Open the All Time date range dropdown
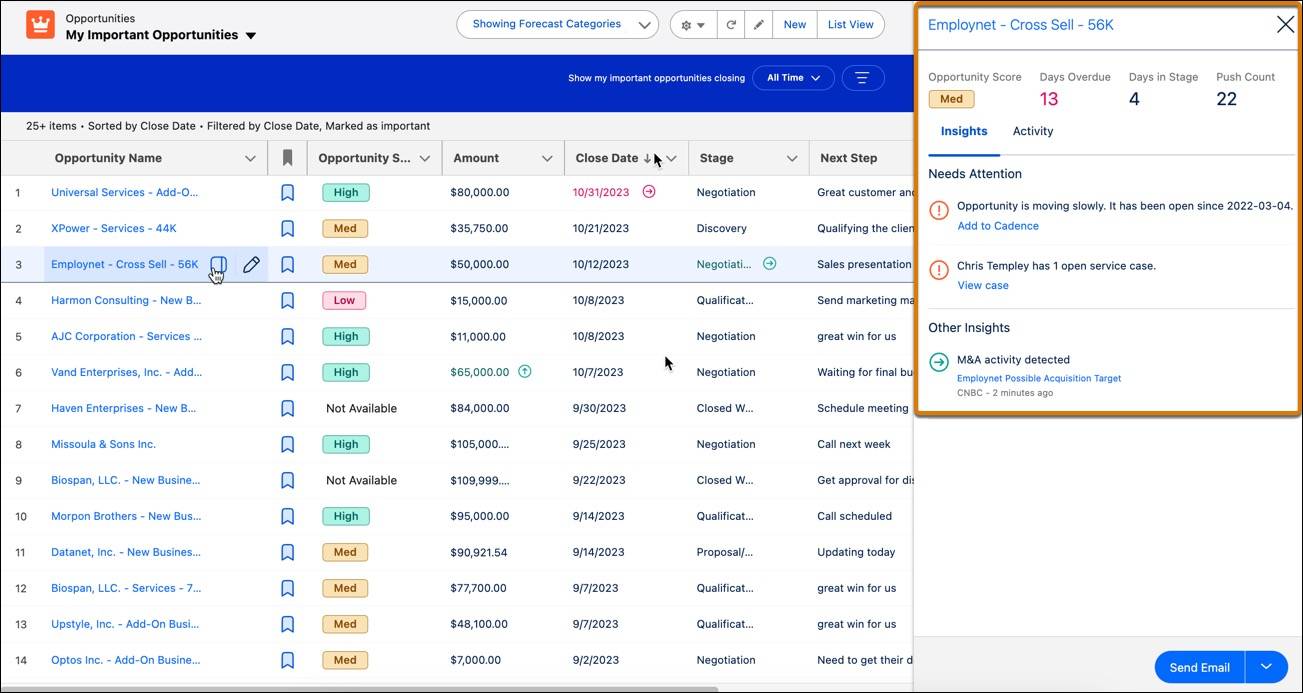The image size is (1303, 693). click(x=793, y=77)
